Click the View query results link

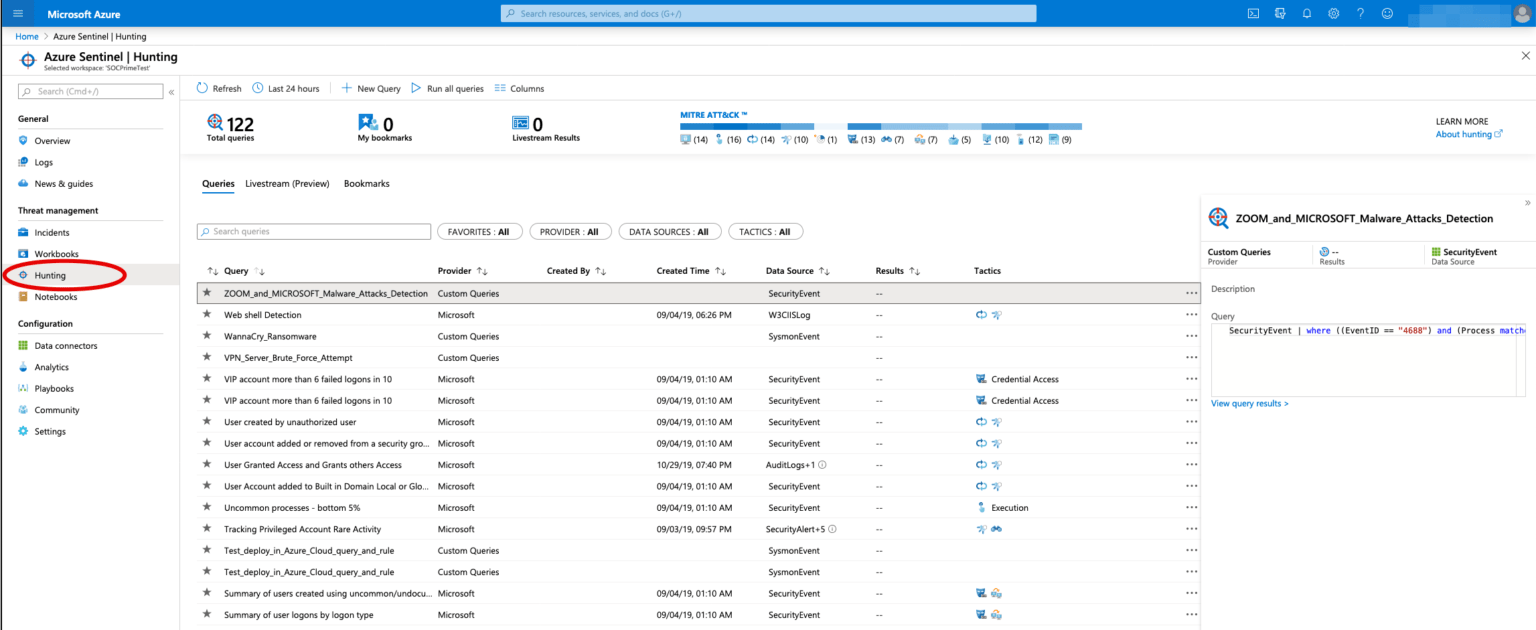(x=1248, y=403)
